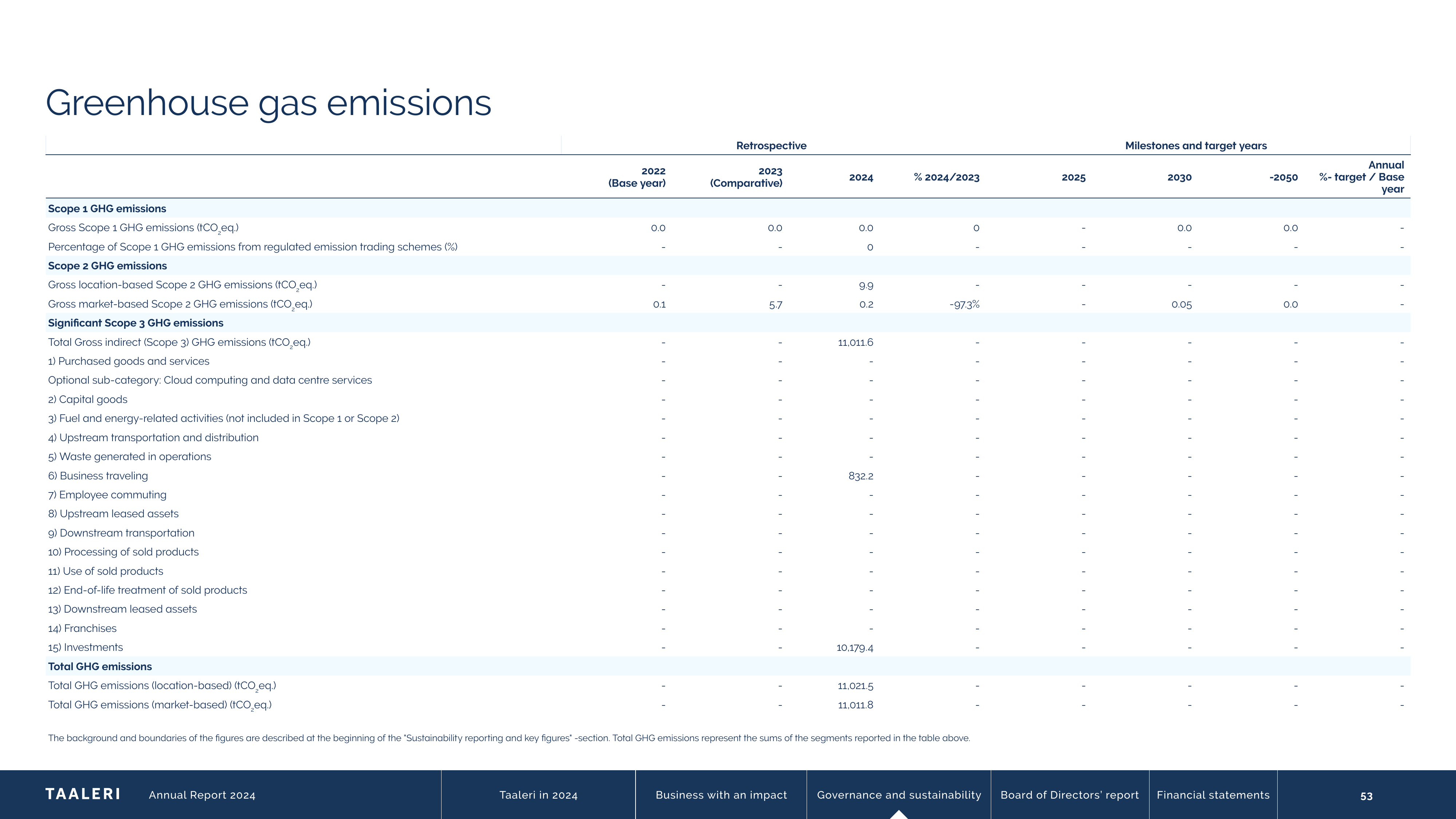Click the % 2024/2023 column header
1456x819 pixels.
pyautogui.click(x=946, y=178)
